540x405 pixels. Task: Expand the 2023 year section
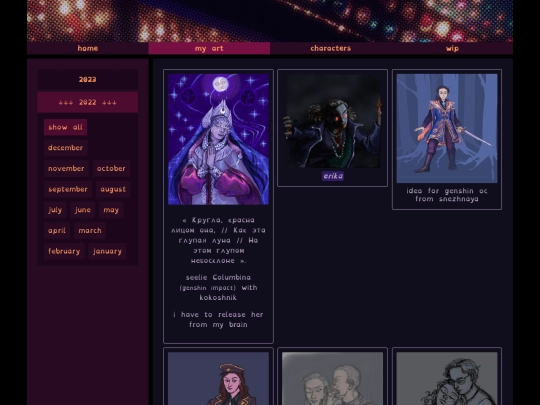click(87, 80)
